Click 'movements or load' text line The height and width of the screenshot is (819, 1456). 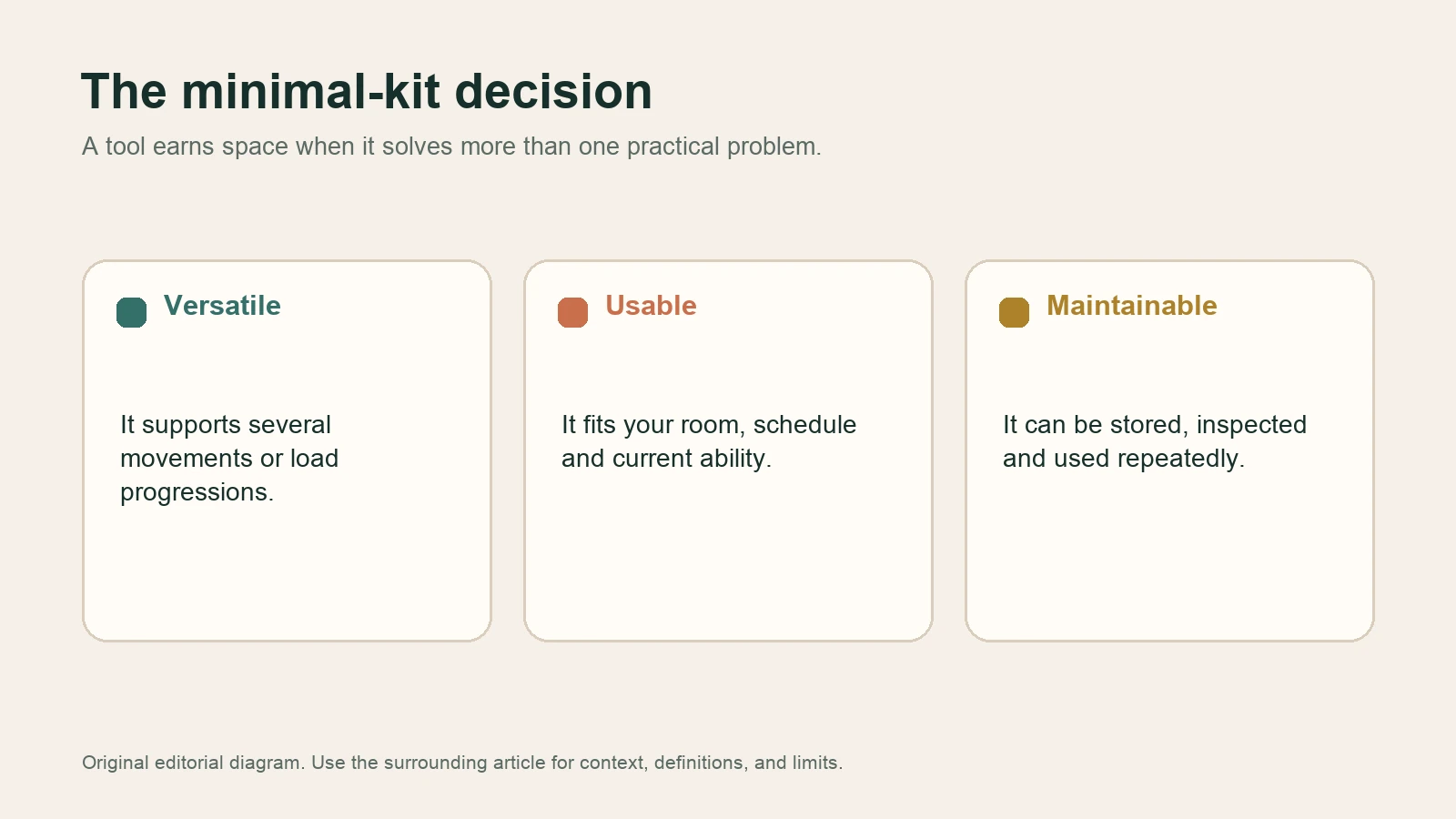(229, 459)
